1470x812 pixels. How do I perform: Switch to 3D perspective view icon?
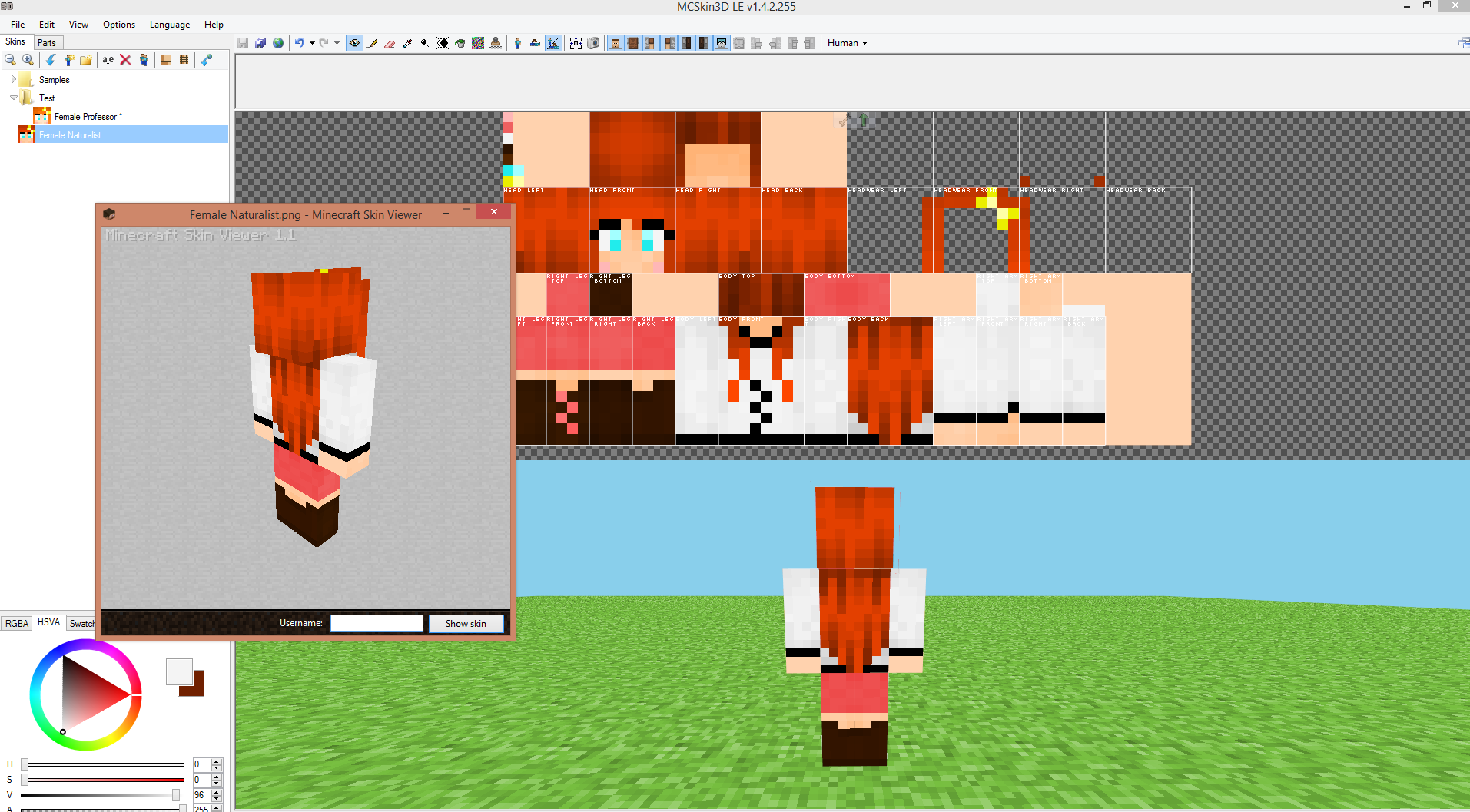click(518, 43)
